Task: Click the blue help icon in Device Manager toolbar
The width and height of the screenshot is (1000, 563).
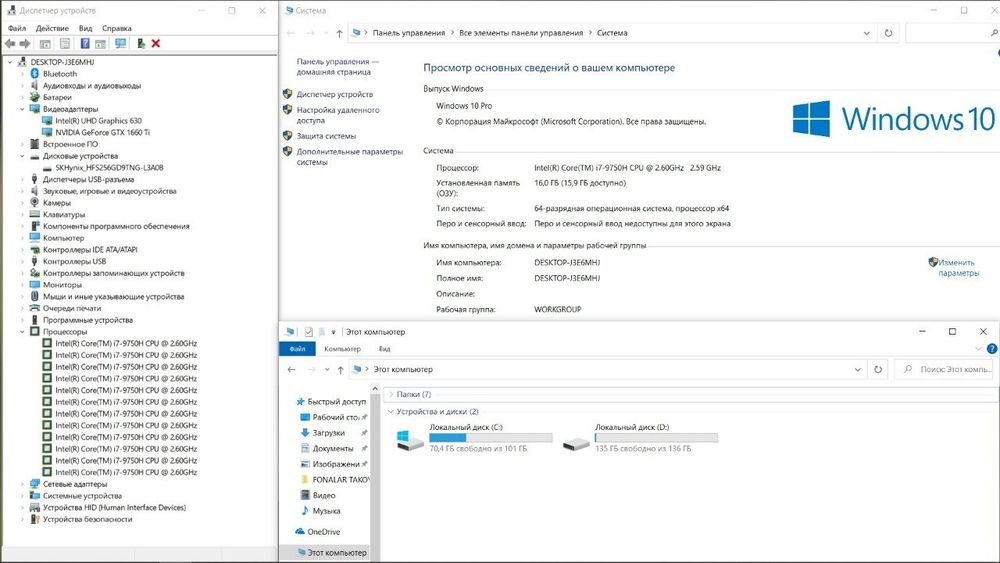Action: pyautogui.click(x=85, y=43)
